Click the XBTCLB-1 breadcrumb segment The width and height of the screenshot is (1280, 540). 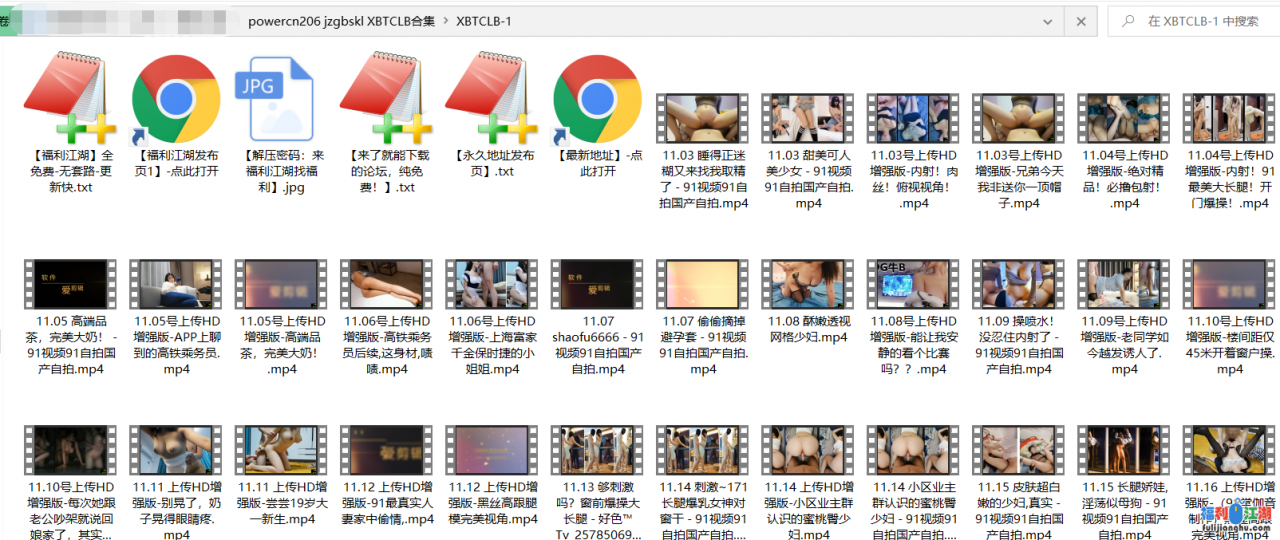point(483,21)
